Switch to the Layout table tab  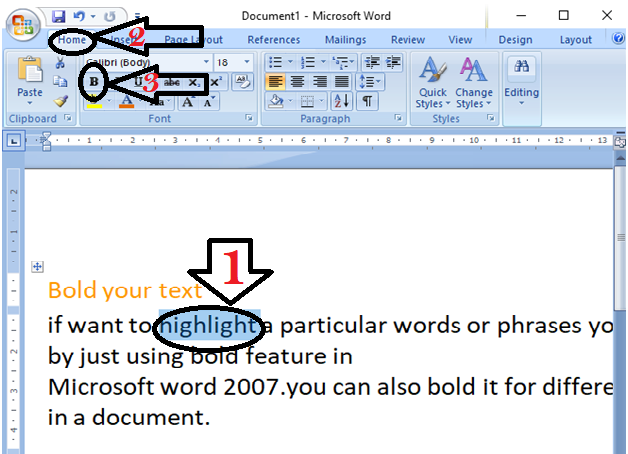pos(576,40)
